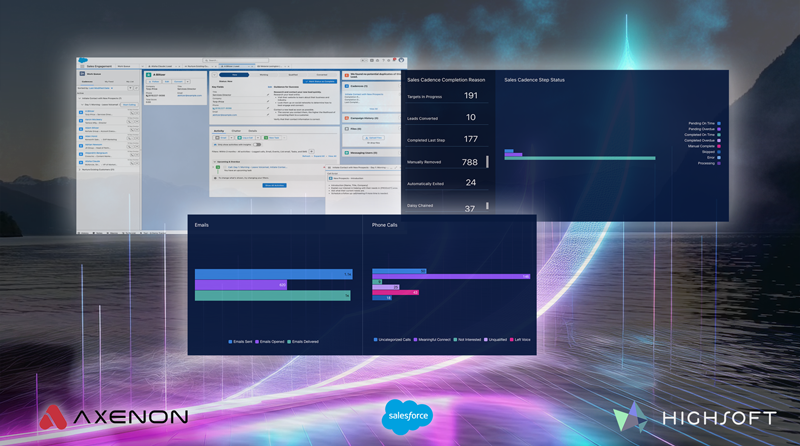Click the Highsoft logo at bottom right
This screenshot has height=446, width=800.
click(x=695, y=418)
